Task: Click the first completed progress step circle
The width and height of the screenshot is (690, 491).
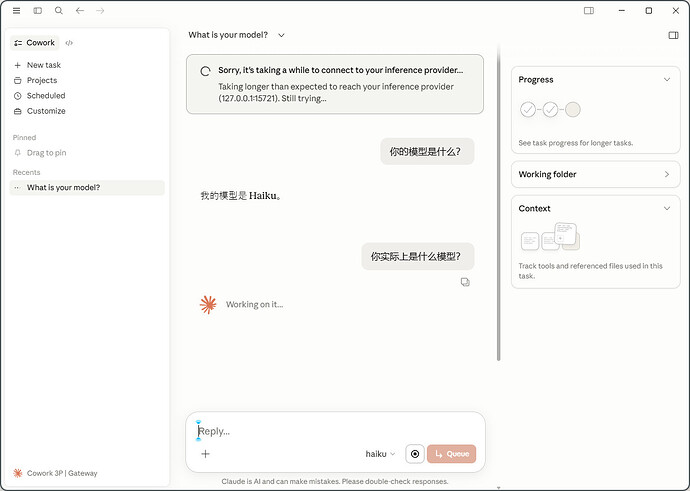Action: [x=528, y=109]
